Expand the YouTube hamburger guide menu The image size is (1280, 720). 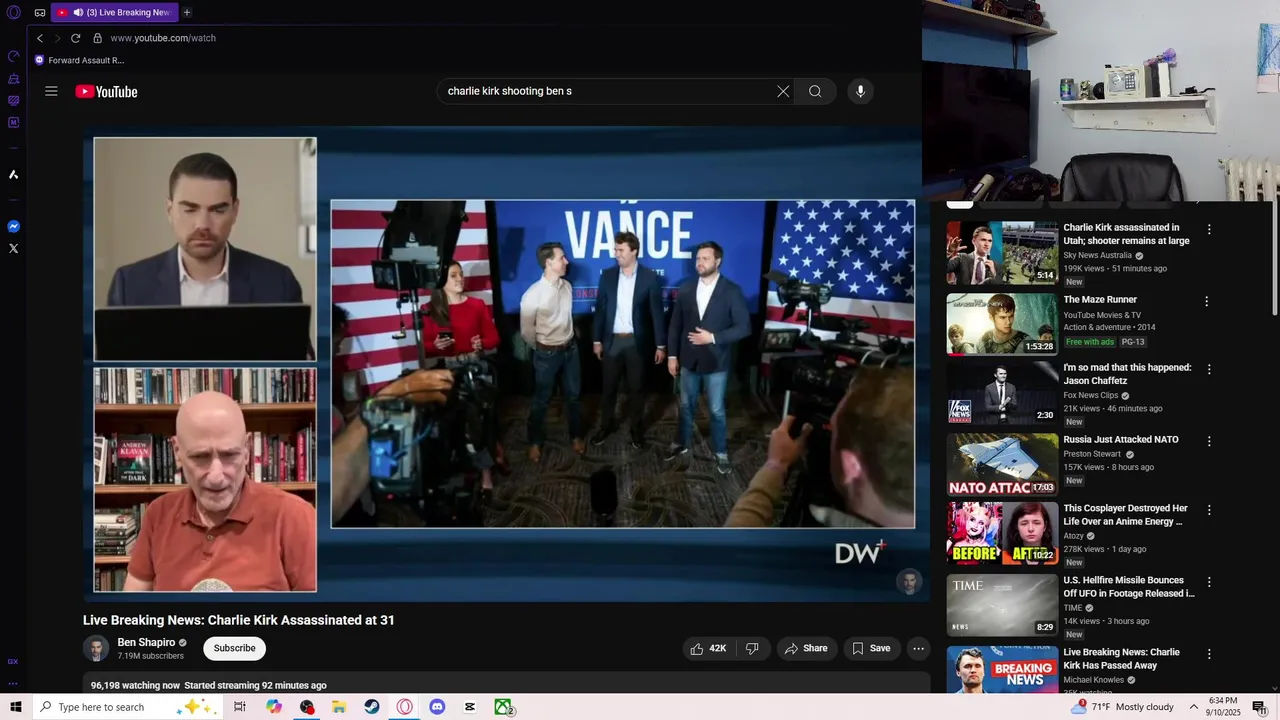[51, 91]
